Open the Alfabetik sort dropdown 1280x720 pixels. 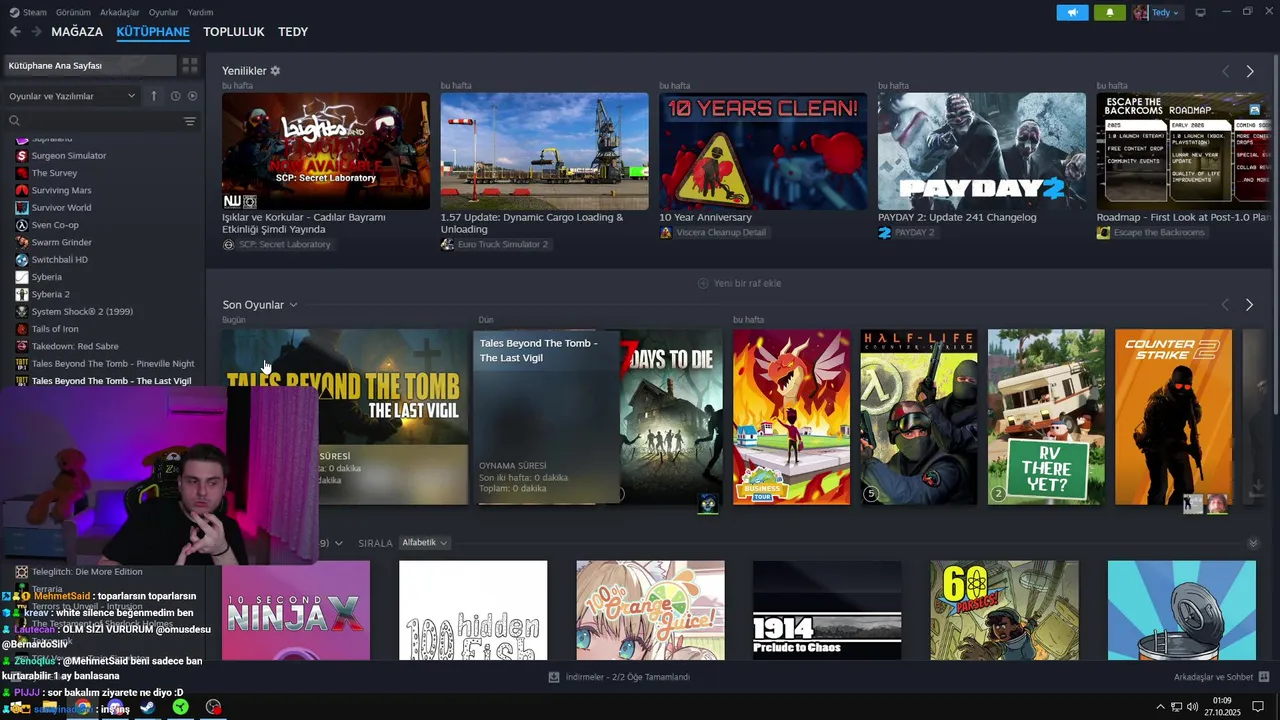click(424, 543)
